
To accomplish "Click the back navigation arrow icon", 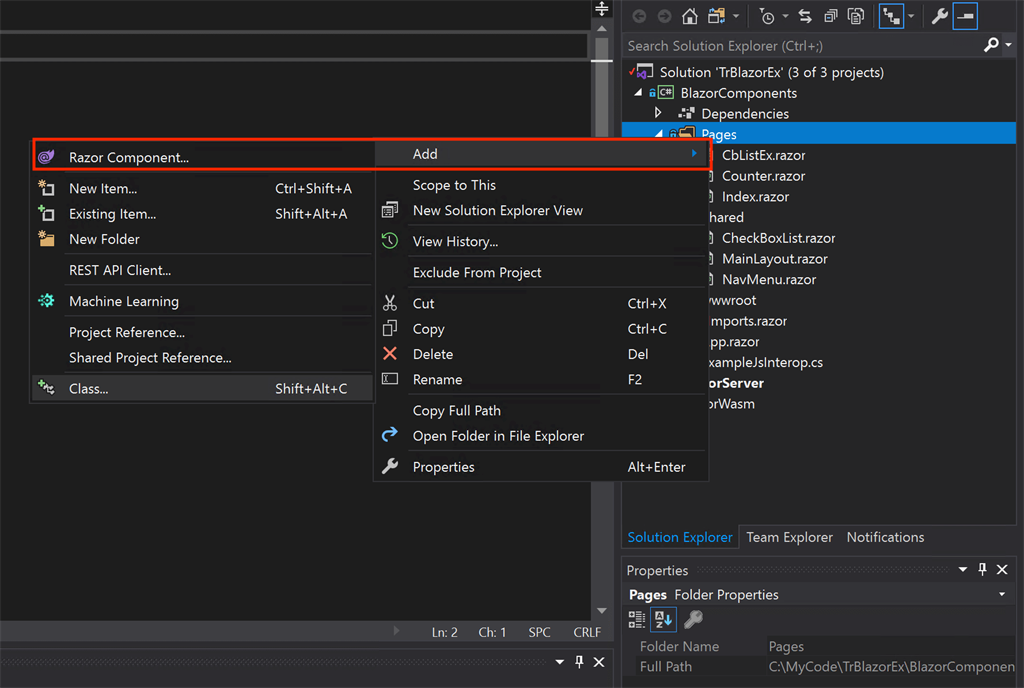I will [640, 16].
